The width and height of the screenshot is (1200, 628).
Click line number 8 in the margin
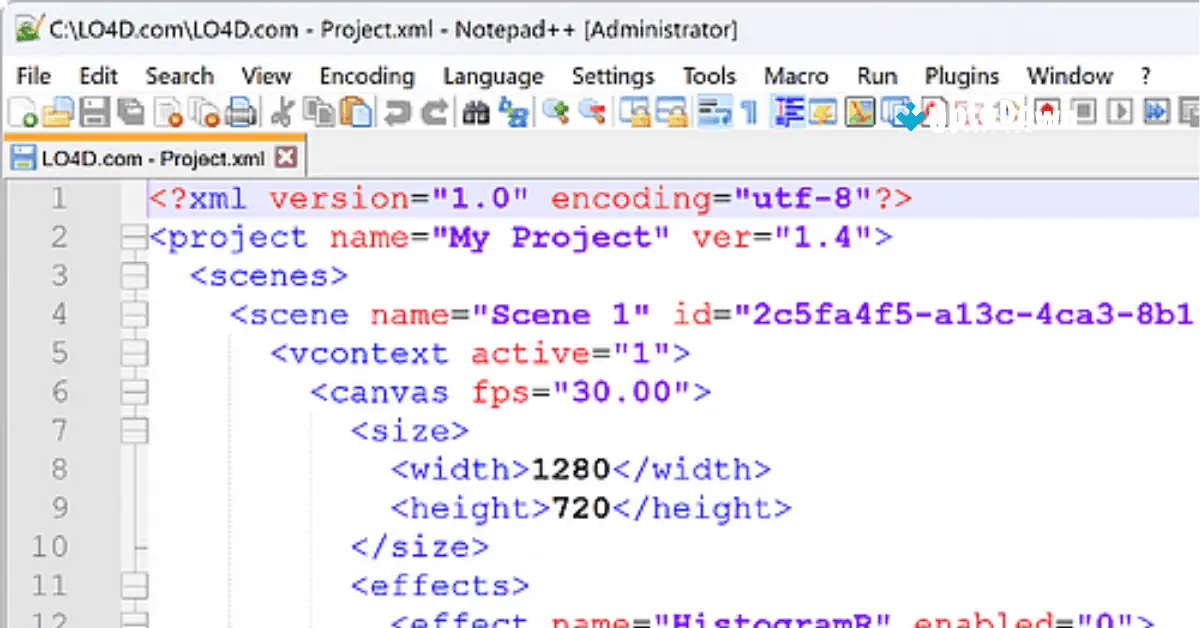(58, 468)
